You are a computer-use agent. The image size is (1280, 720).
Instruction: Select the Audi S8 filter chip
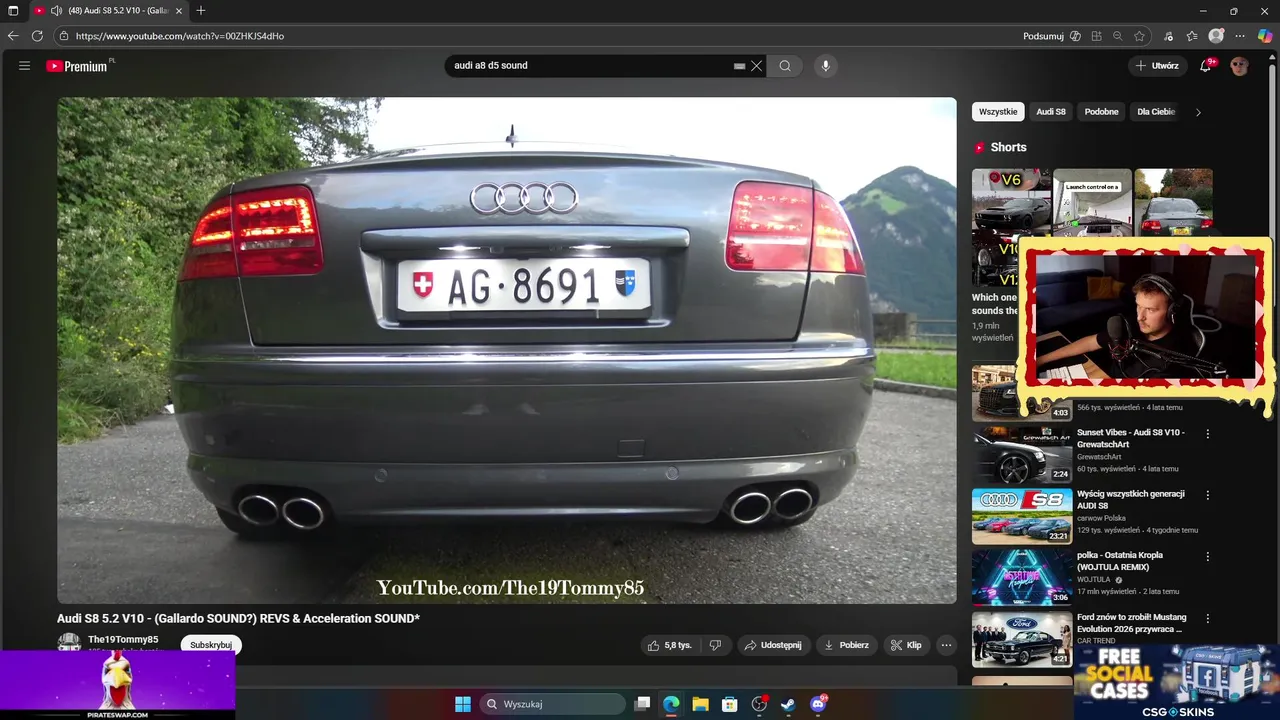point(1051,112)
